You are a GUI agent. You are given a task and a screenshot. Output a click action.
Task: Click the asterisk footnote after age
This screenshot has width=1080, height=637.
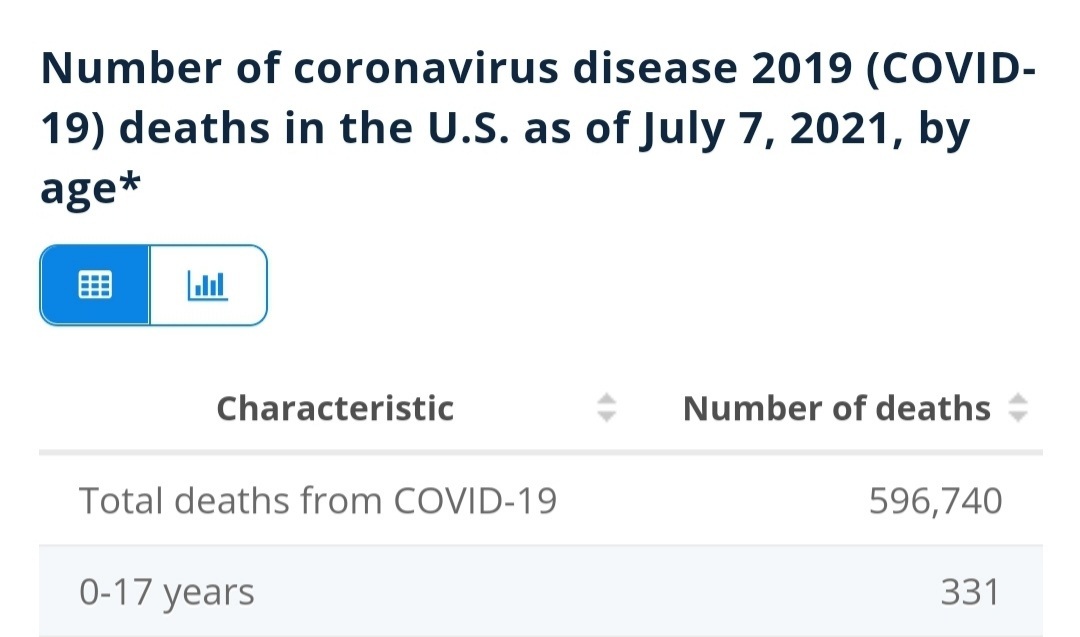[129, 182]
